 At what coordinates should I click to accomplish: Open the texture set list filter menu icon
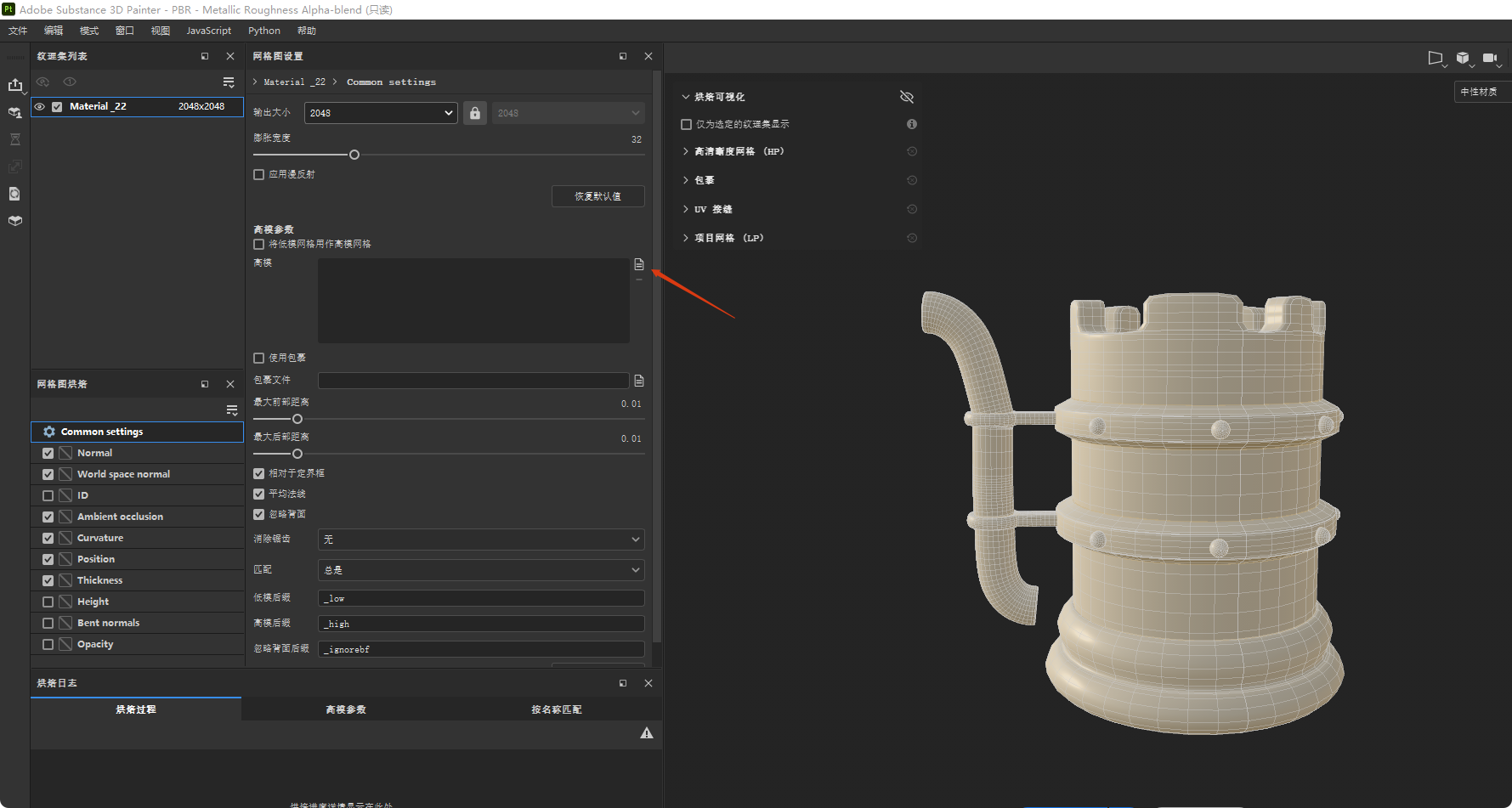tap(229, 82)
